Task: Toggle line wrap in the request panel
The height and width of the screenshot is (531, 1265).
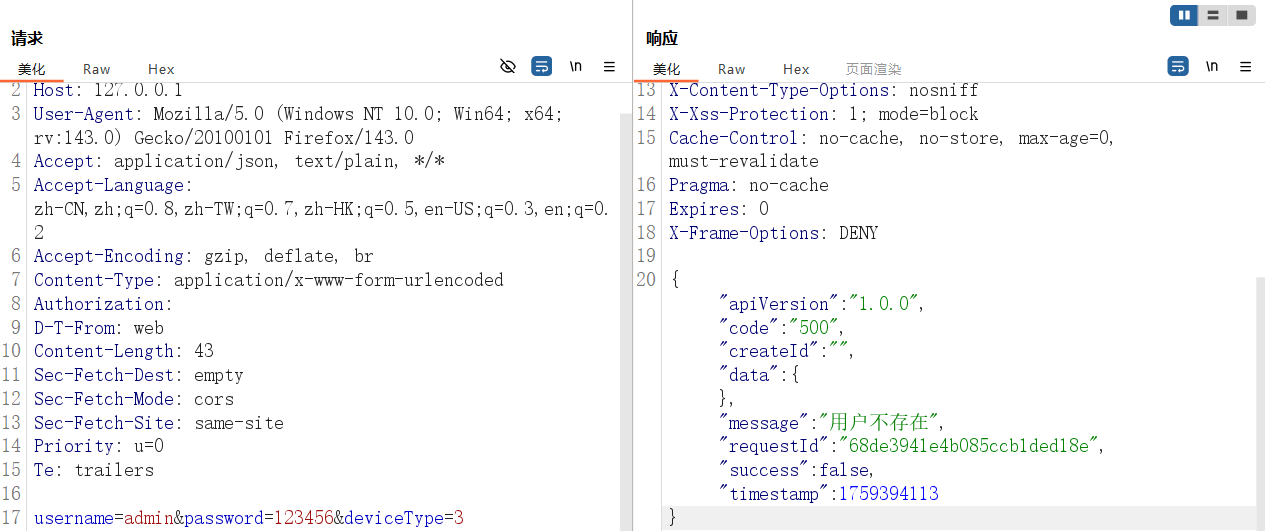Action: (x=541, y=67)
